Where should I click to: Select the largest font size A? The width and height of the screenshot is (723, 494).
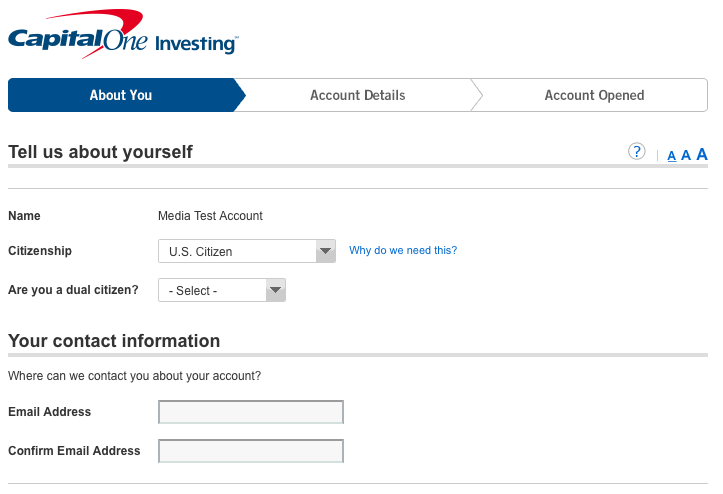tap(702, 154)
